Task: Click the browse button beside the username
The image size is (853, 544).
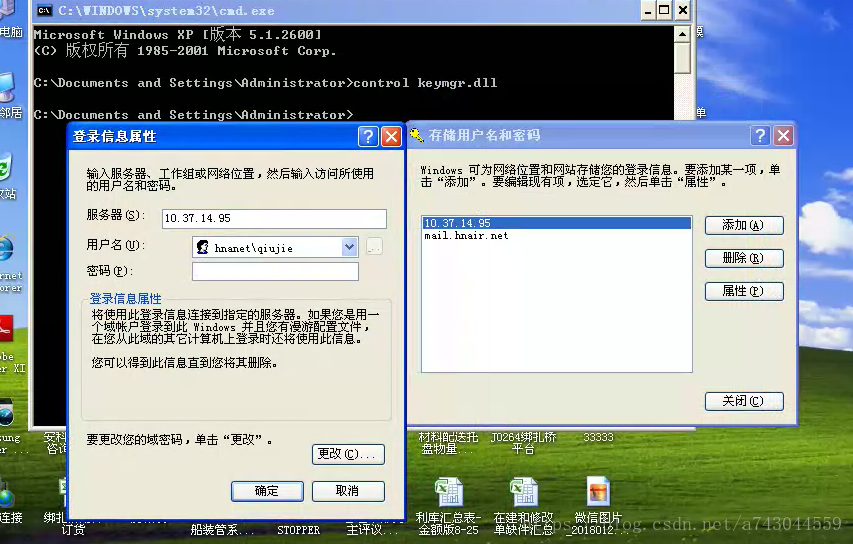Action: (374, 247)
